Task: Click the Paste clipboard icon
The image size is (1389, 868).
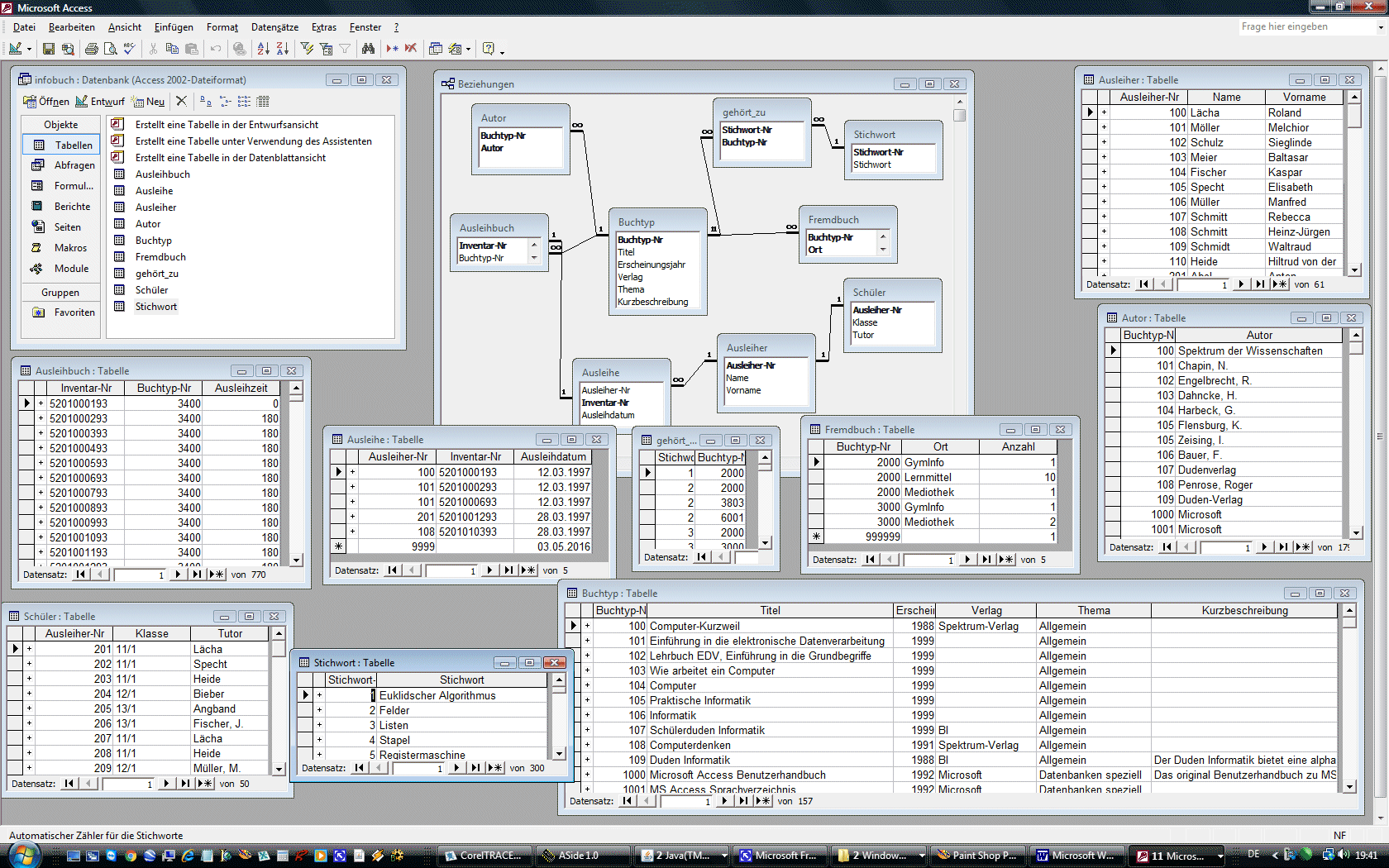Action: (x=192, y=49)
